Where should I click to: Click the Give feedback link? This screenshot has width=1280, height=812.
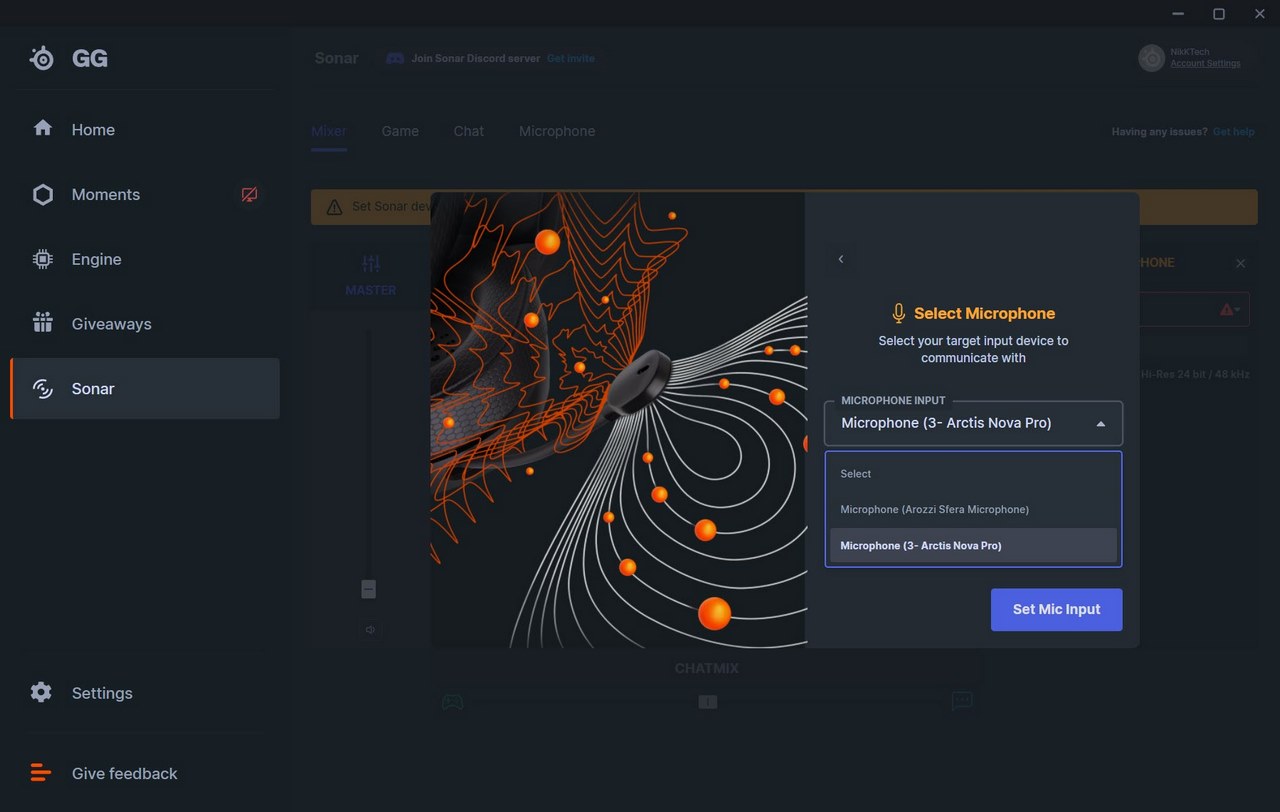tap(124, 773)
